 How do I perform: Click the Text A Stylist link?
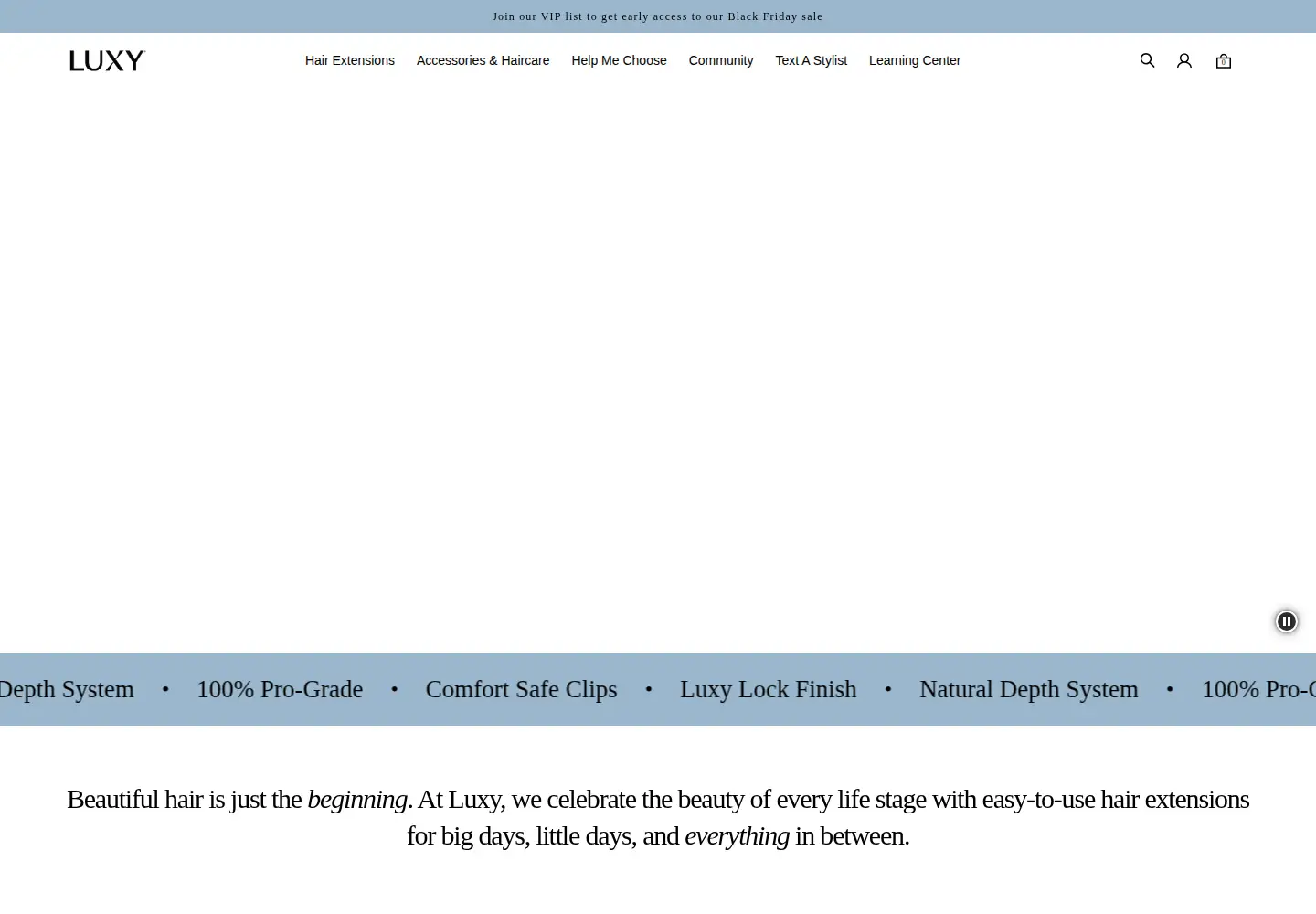(812, 60)
